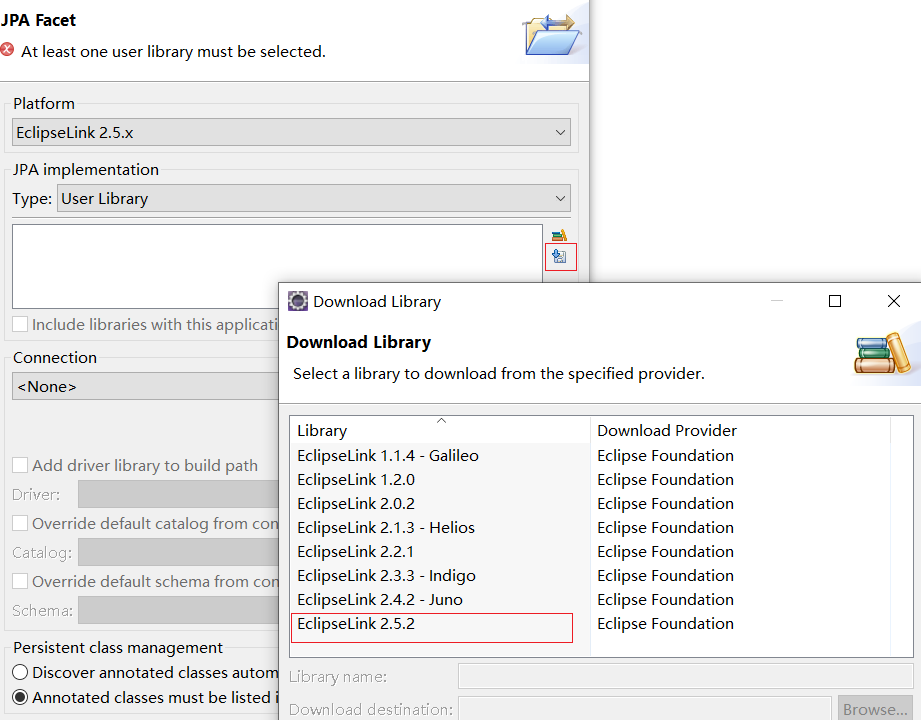Click the Download Library window title icon

(298, 301)
